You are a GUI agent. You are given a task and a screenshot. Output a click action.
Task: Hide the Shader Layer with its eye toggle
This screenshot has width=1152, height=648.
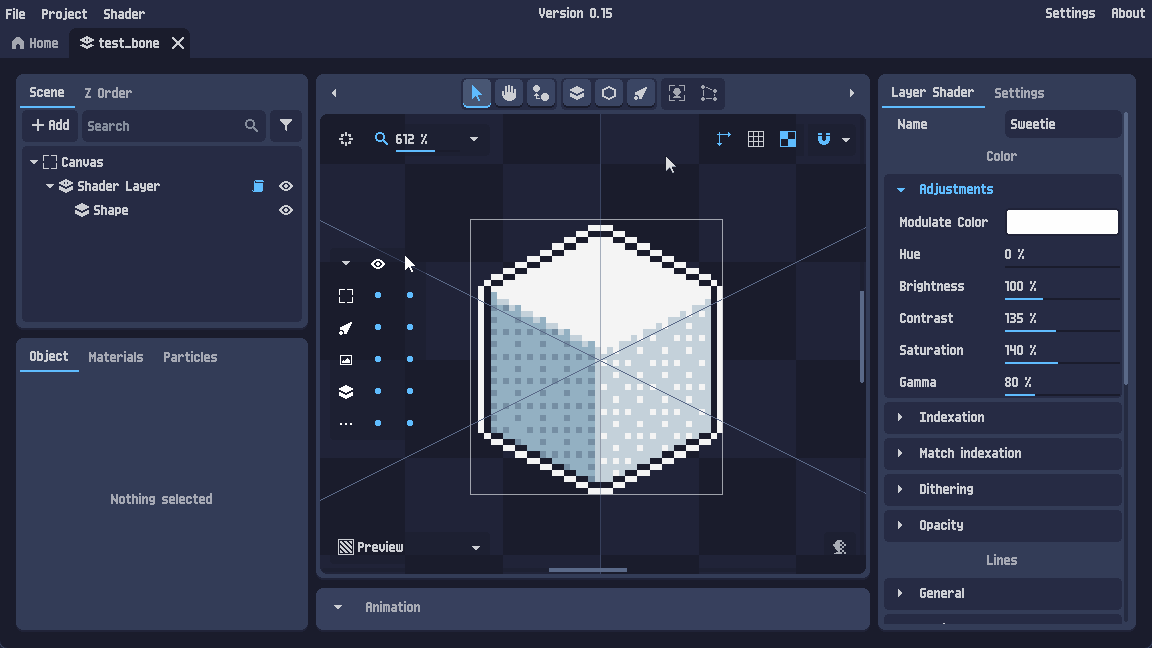[285, 185]
